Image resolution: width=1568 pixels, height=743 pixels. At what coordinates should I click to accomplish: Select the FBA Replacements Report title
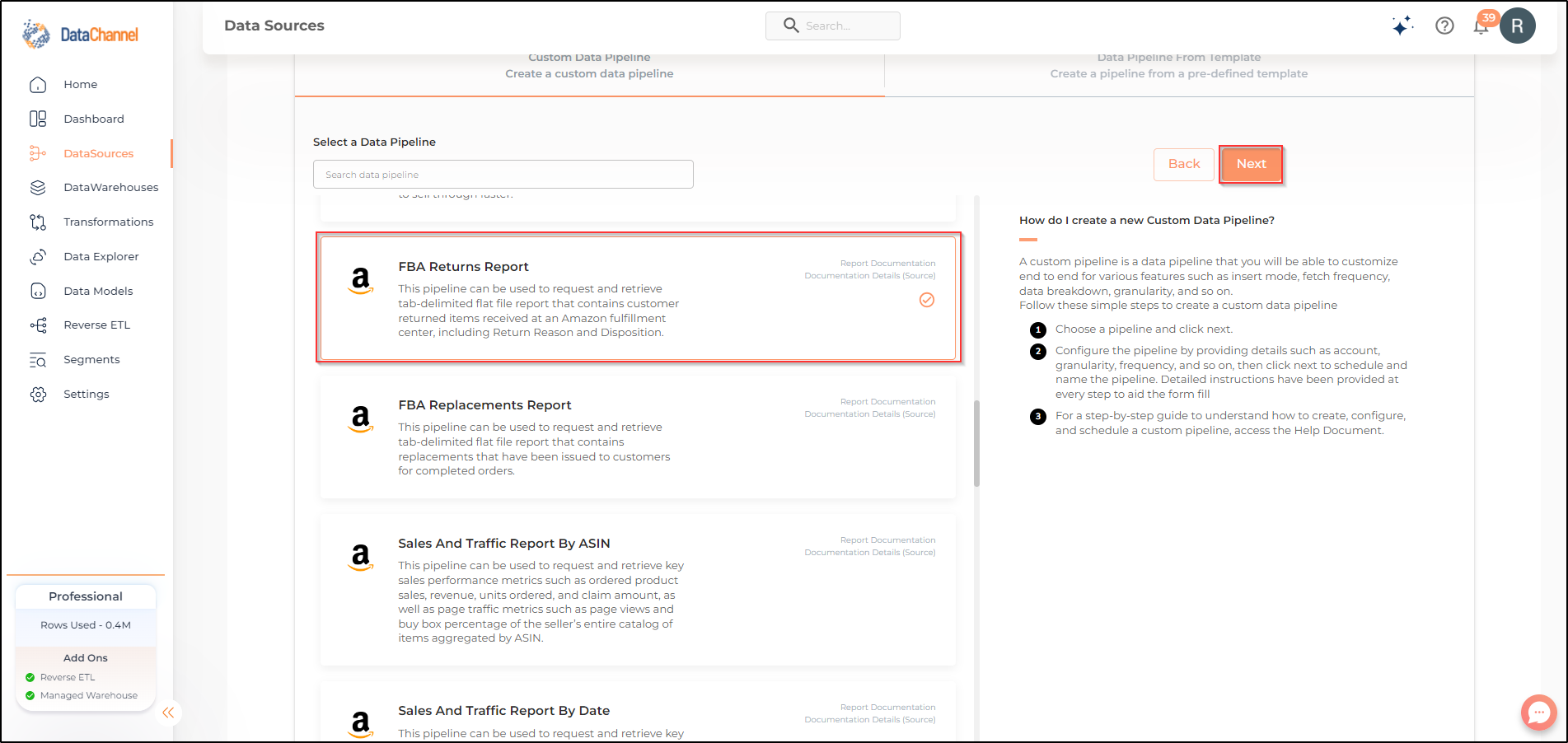[484, 405]
